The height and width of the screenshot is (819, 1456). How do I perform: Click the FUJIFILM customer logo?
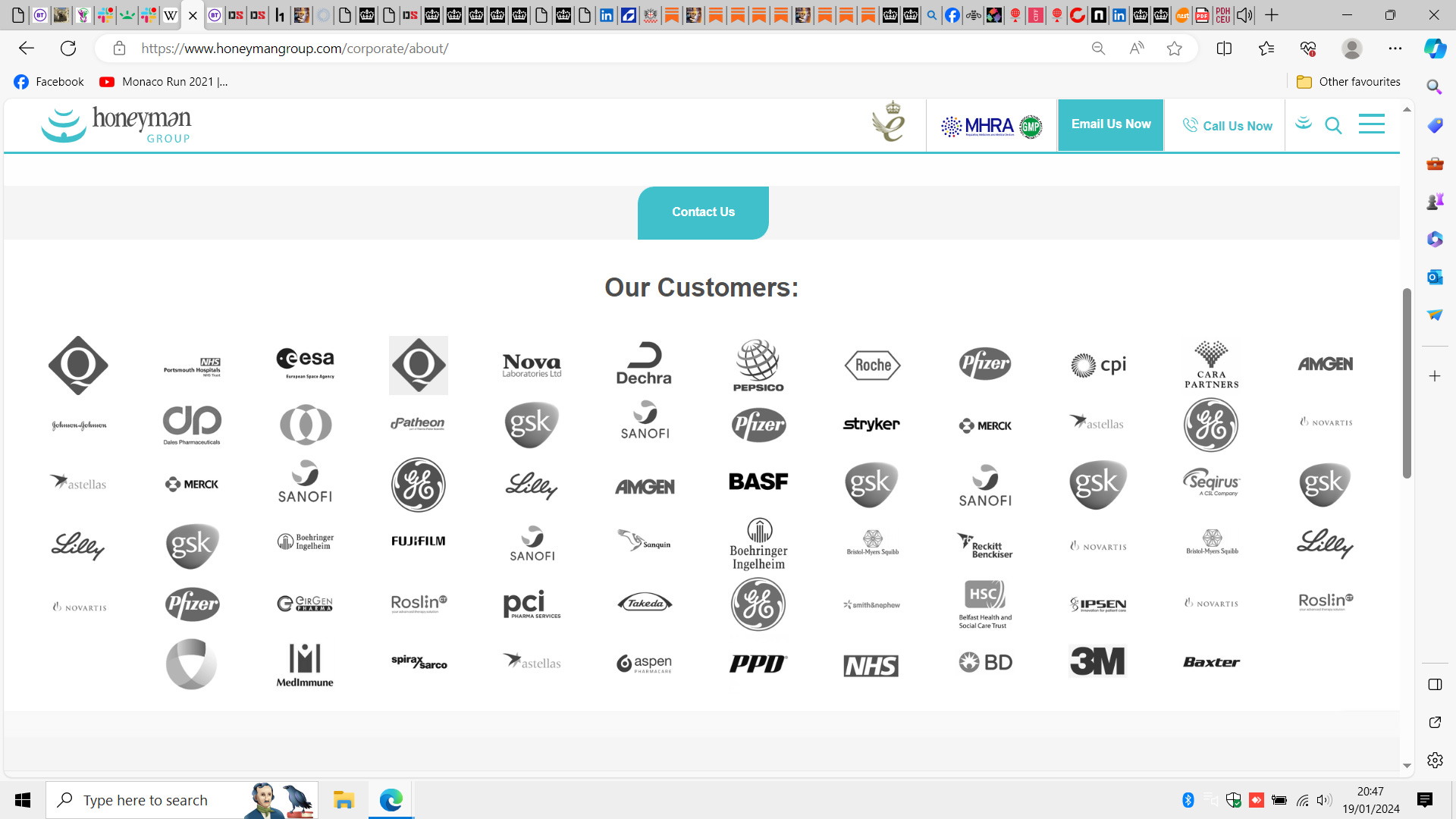click(x=419, y=541)
